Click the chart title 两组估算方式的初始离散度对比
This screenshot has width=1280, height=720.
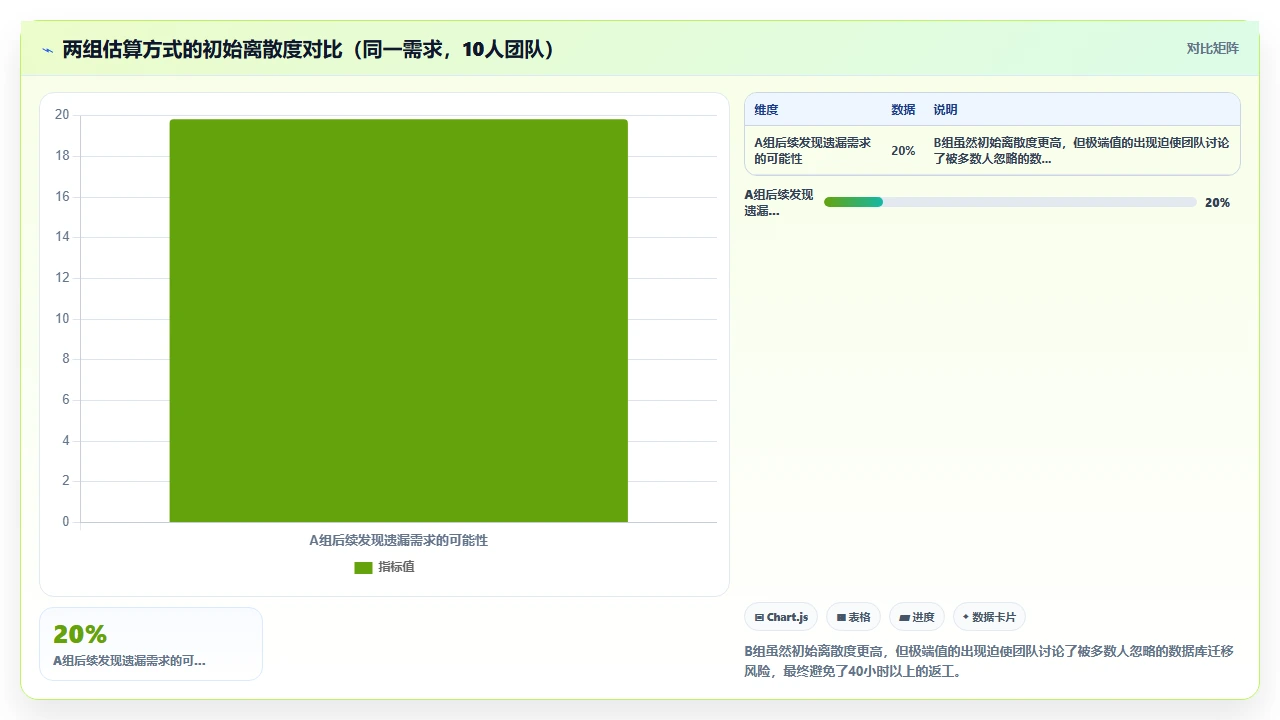point(308,49)
